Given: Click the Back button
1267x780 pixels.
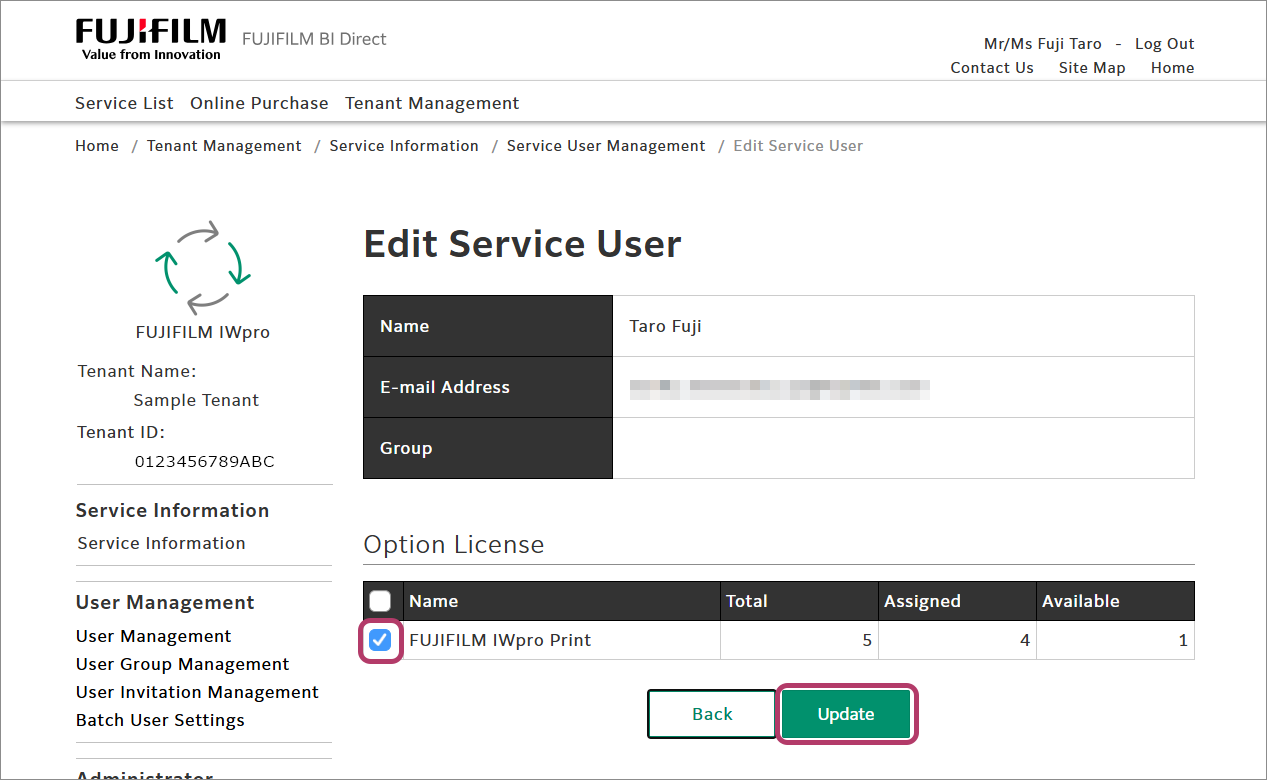Looking at the screenshot, I should (712, 714).
